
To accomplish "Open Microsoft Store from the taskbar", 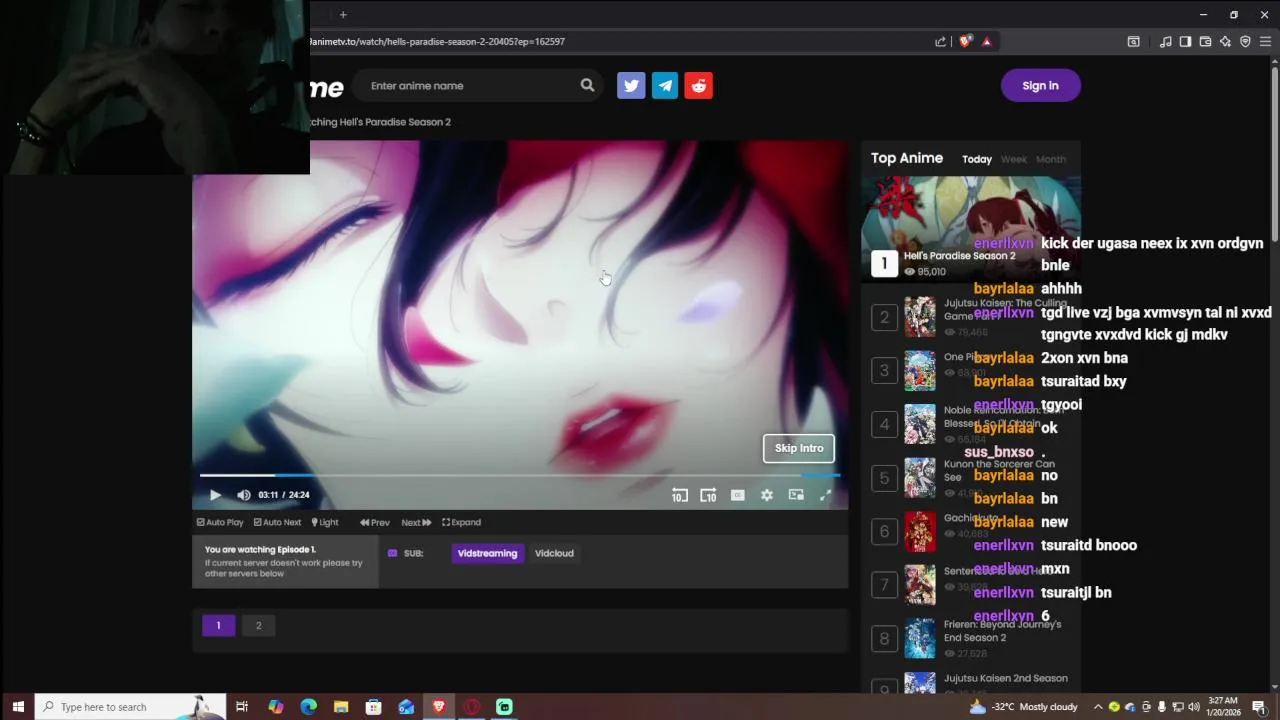I will 373,707.
